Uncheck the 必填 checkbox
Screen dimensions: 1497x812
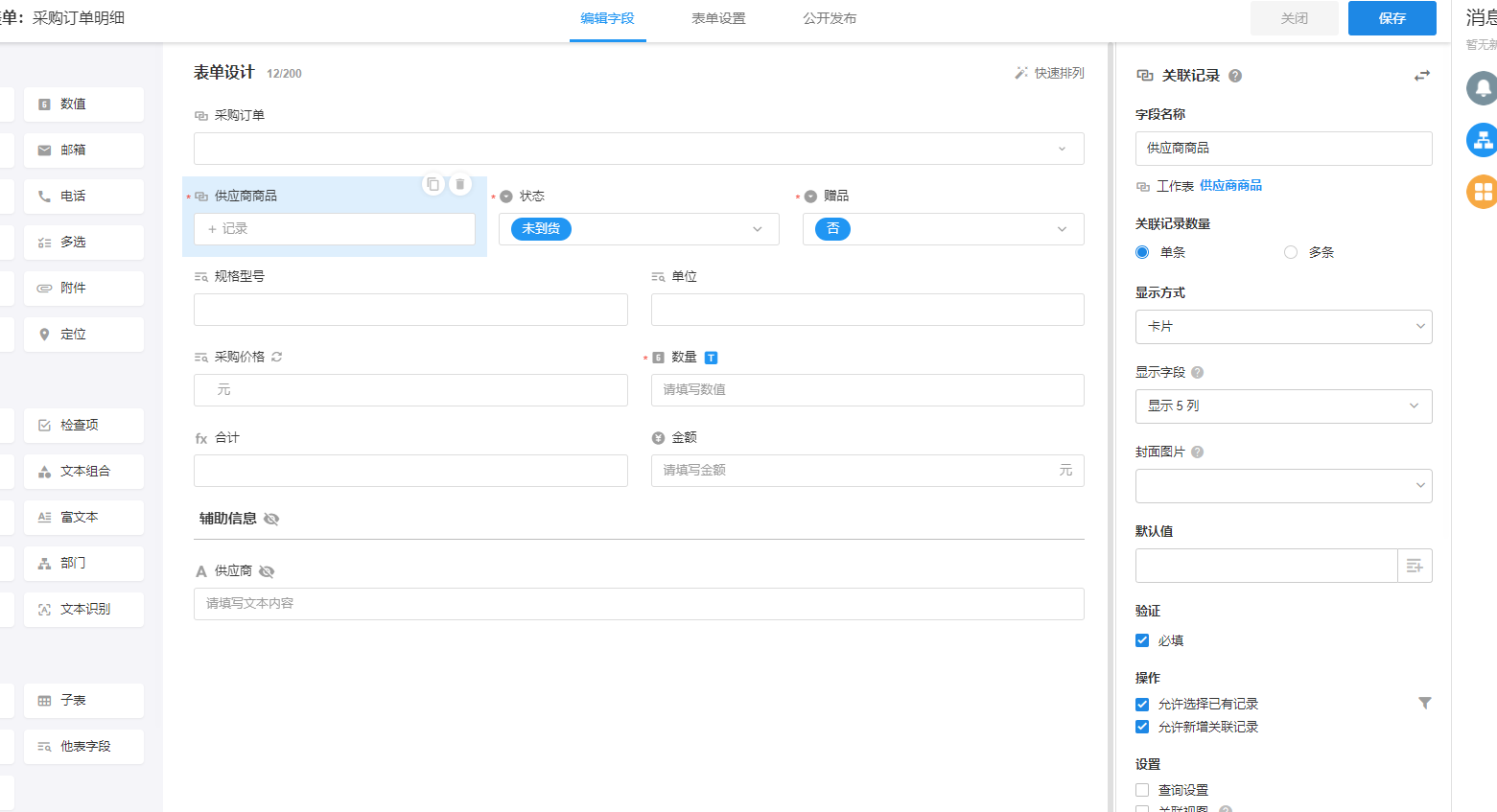tap(1142, 640)
